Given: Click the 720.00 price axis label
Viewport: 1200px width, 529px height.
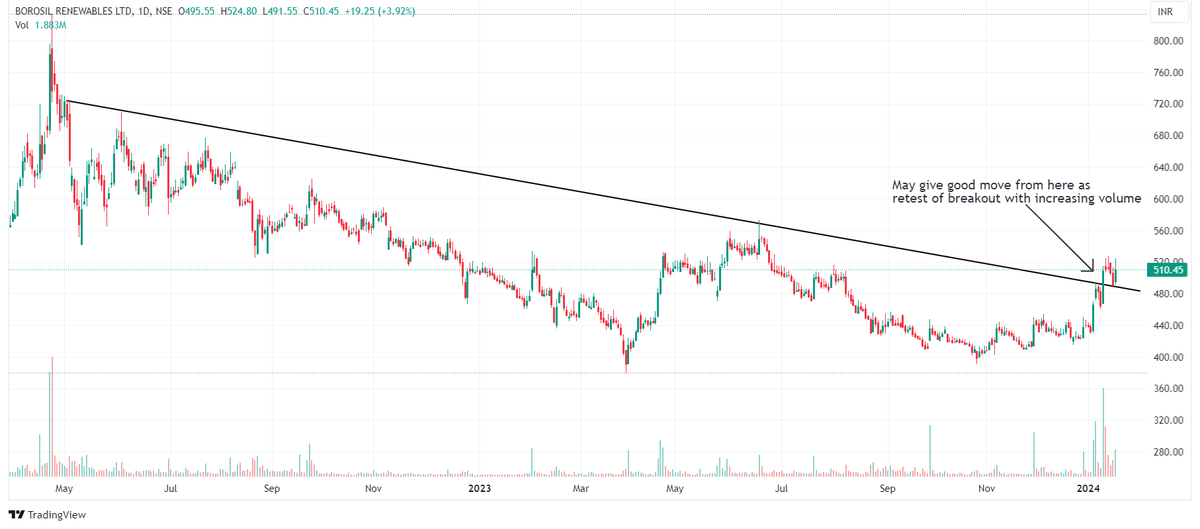Looking at the screenshot, I should 1167,104.
